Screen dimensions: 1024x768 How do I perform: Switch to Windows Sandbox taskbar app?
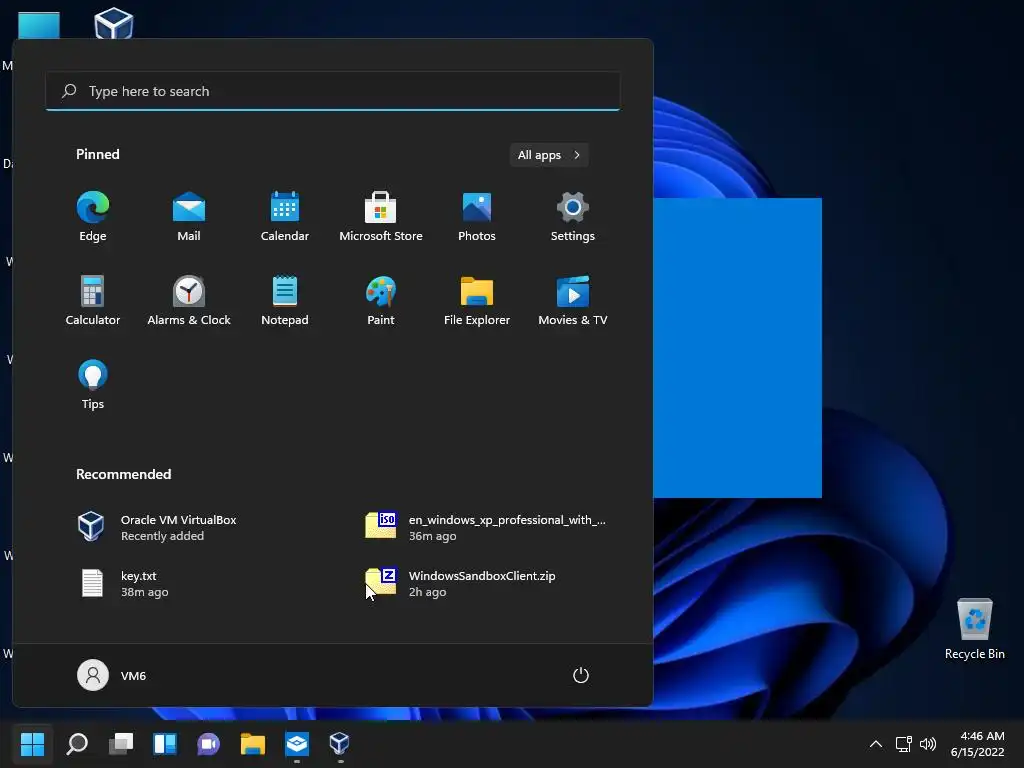[x=296, y=743]
